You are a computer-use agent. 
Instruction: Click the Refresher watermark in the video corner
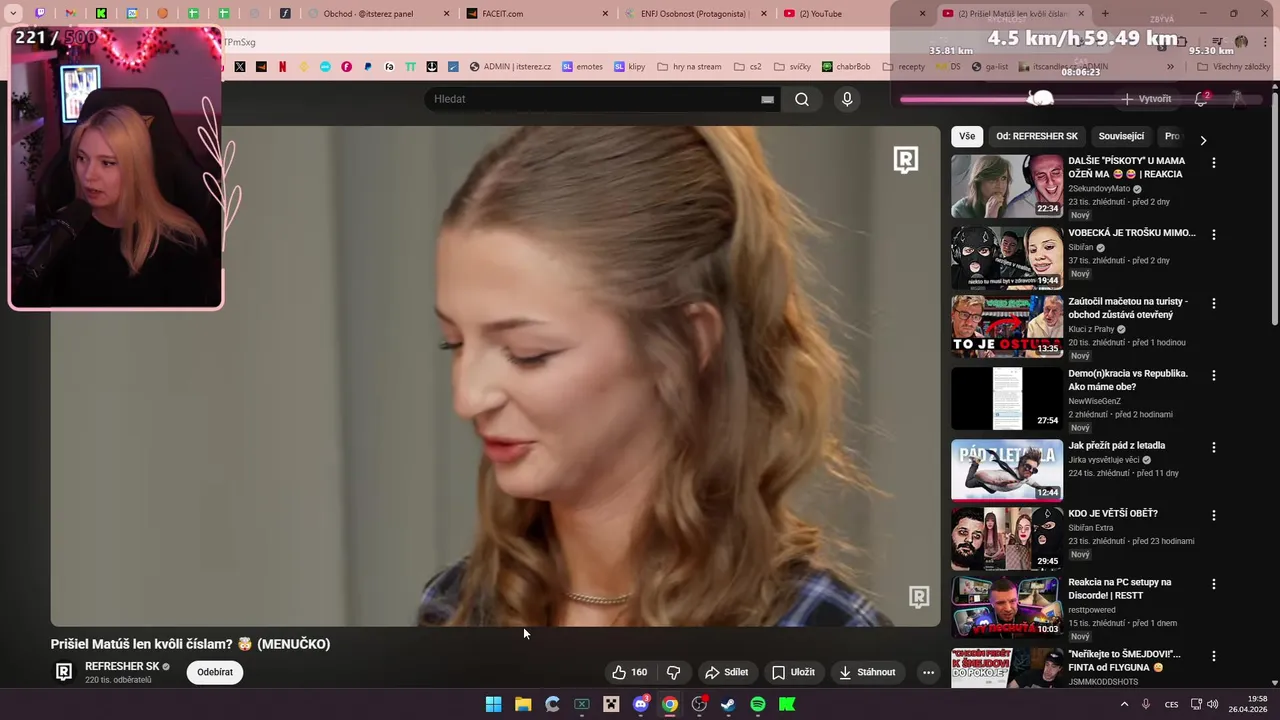[919, 597]
